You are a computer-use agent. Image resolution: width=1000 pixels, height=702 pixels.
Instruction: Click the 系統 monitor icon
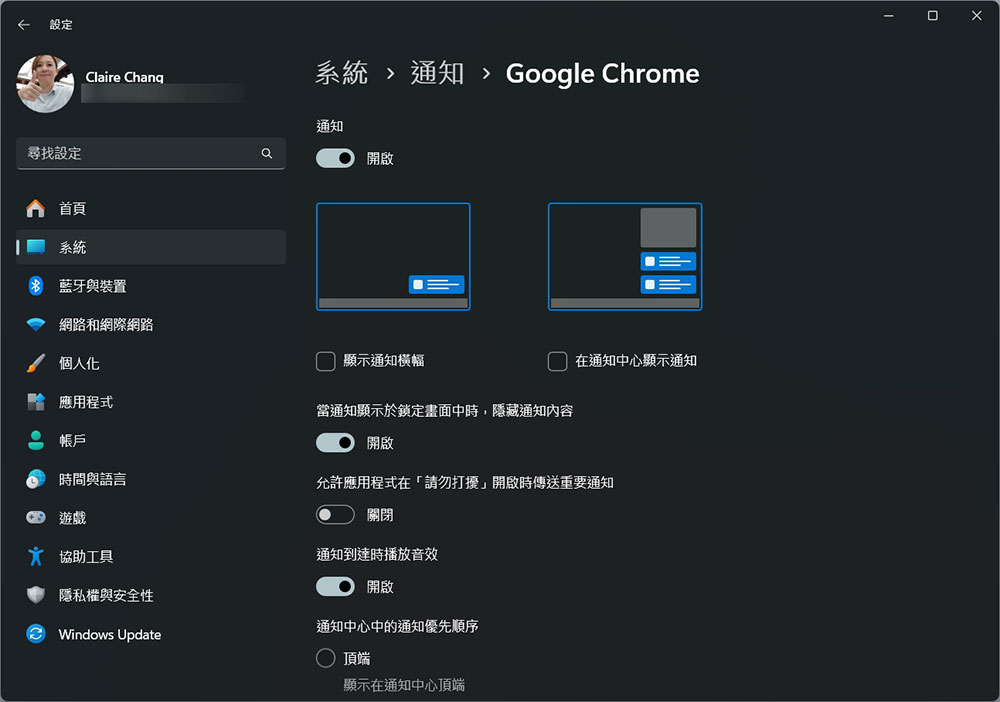[36, 247]
